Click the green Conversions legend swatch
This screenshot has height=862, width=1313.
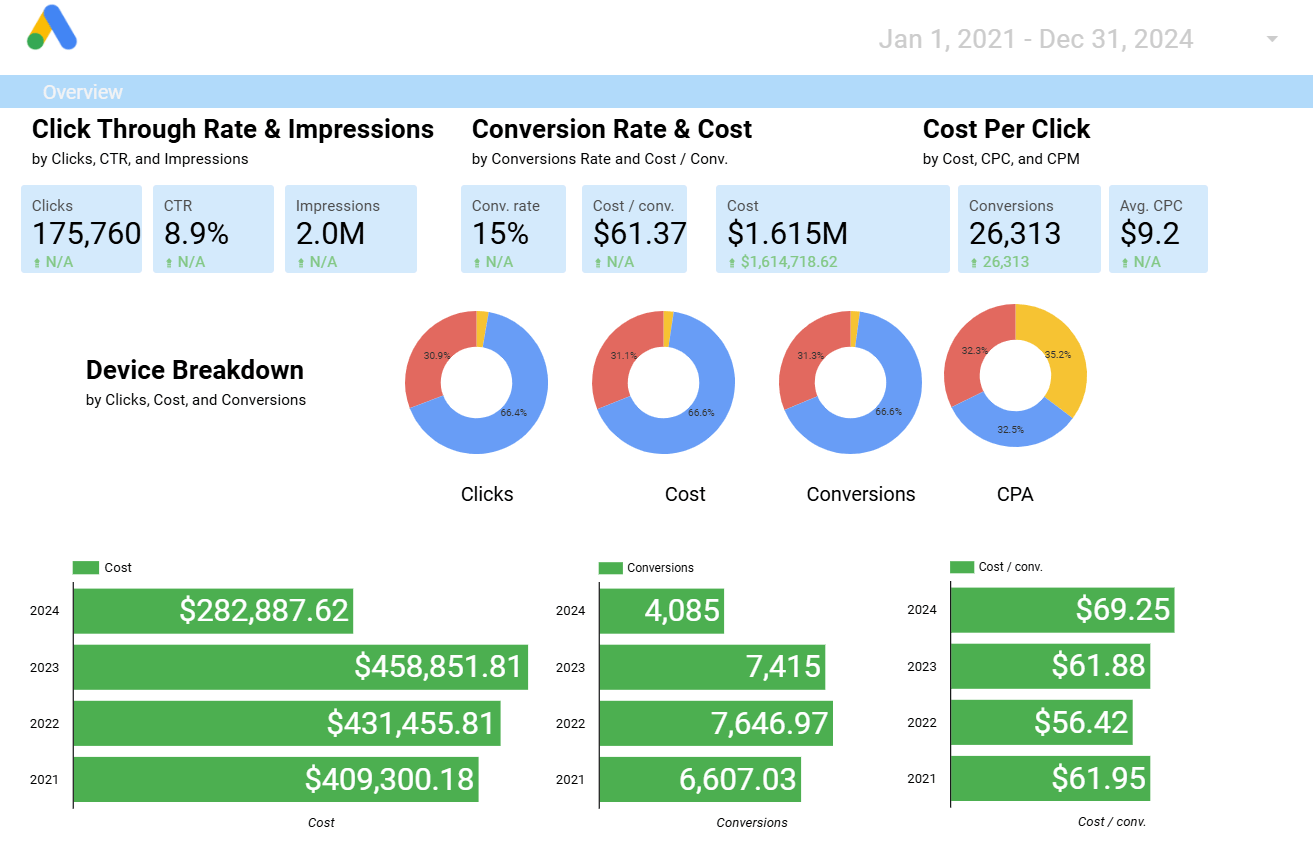point(610,568)
